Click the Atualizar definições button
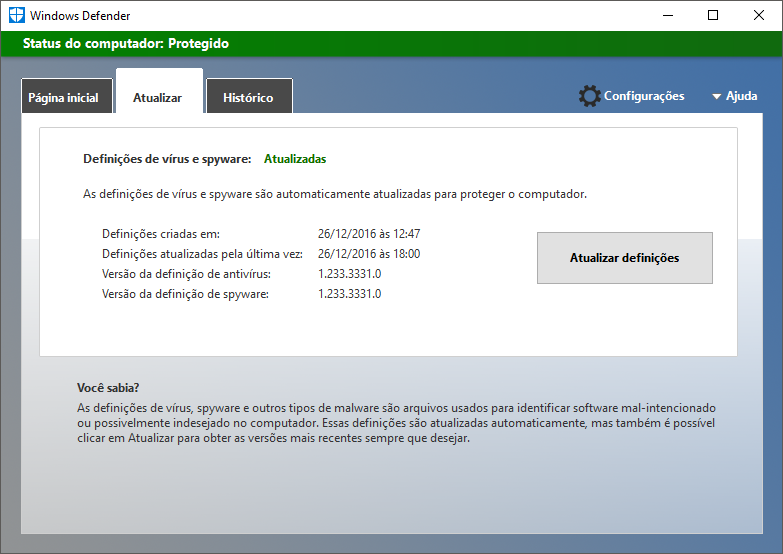This screenshot has width=783, height=554. click(625, 258)
